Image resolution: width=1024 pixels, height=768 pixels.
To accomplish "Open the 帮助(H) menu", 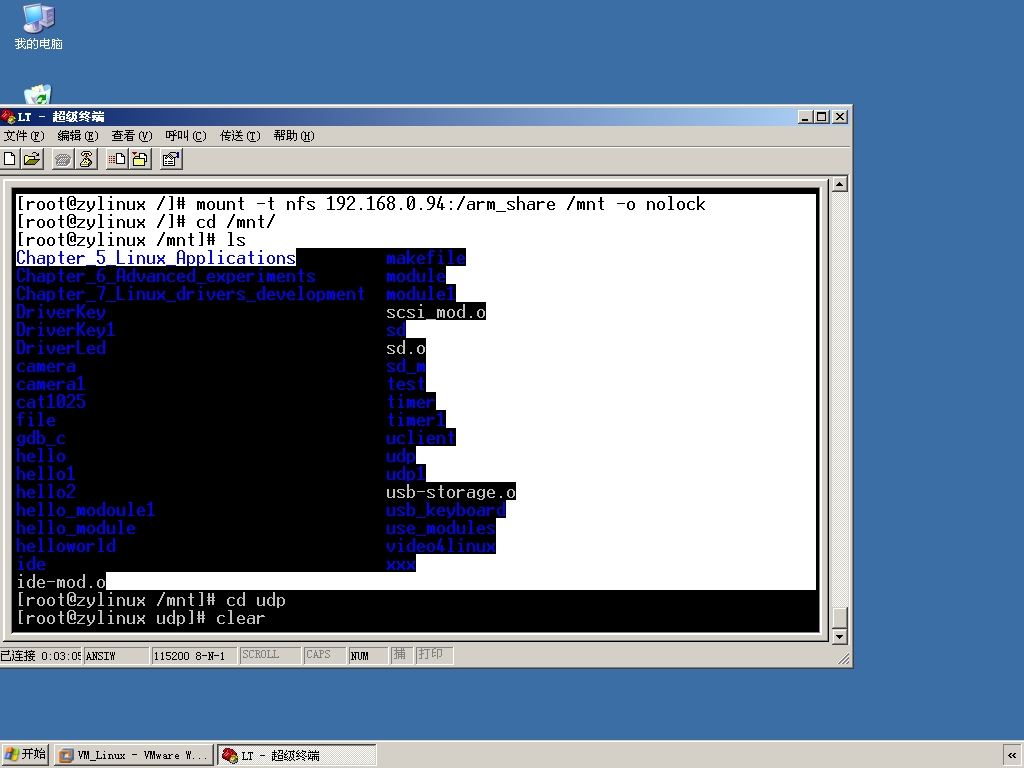I will click(x=294, y=136).
